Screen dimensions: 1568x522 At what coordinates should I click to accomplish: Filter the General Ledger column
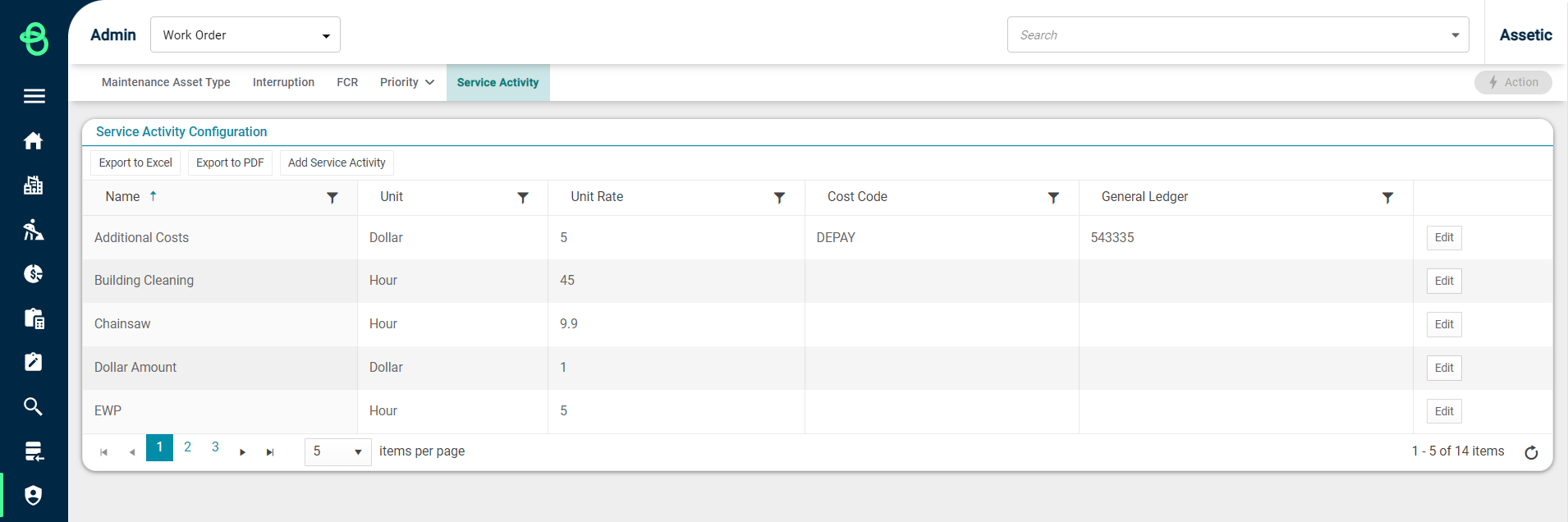coord(1387,198)
